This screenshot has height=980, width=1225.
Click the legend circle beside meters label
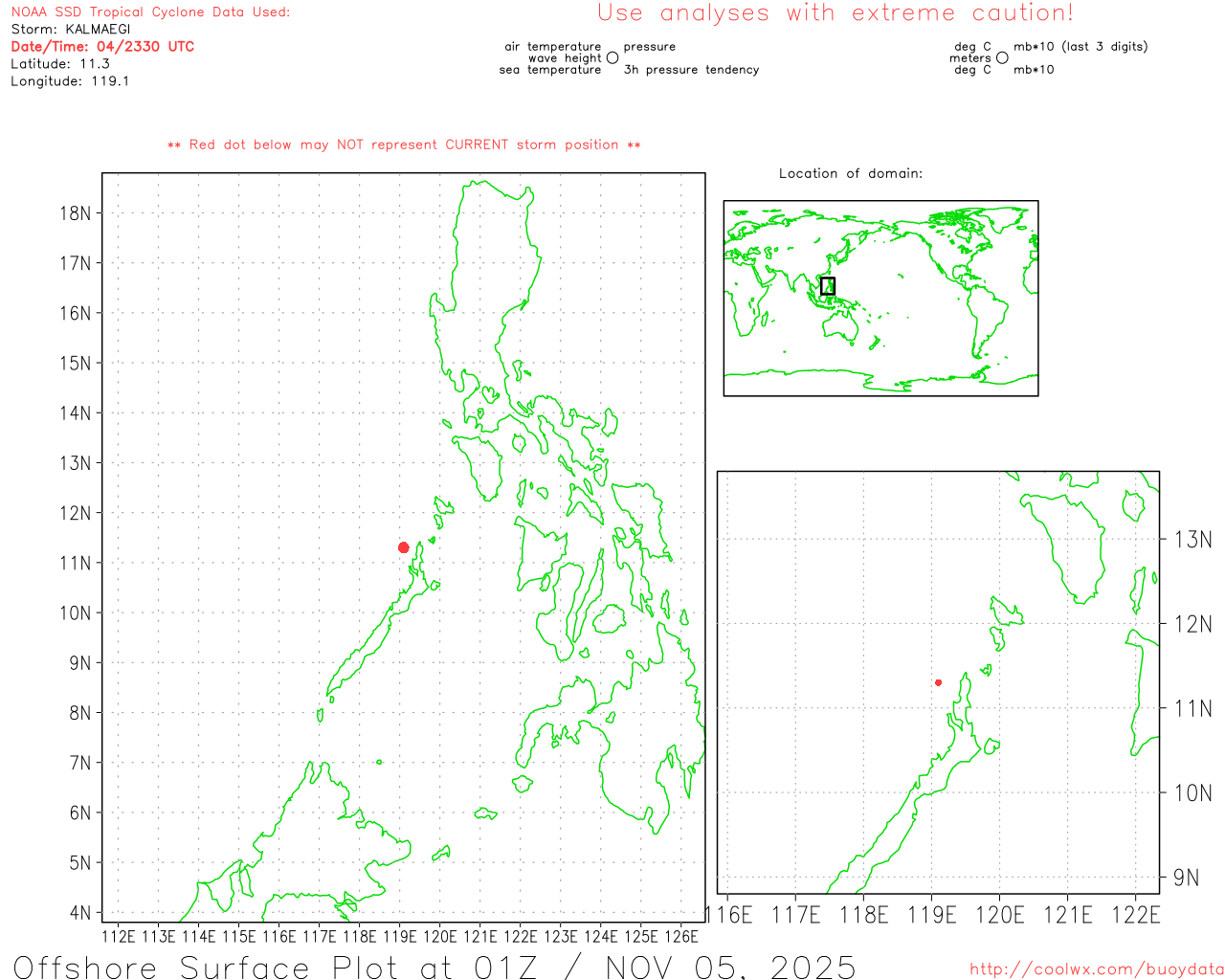click(x=1002, y=58)
